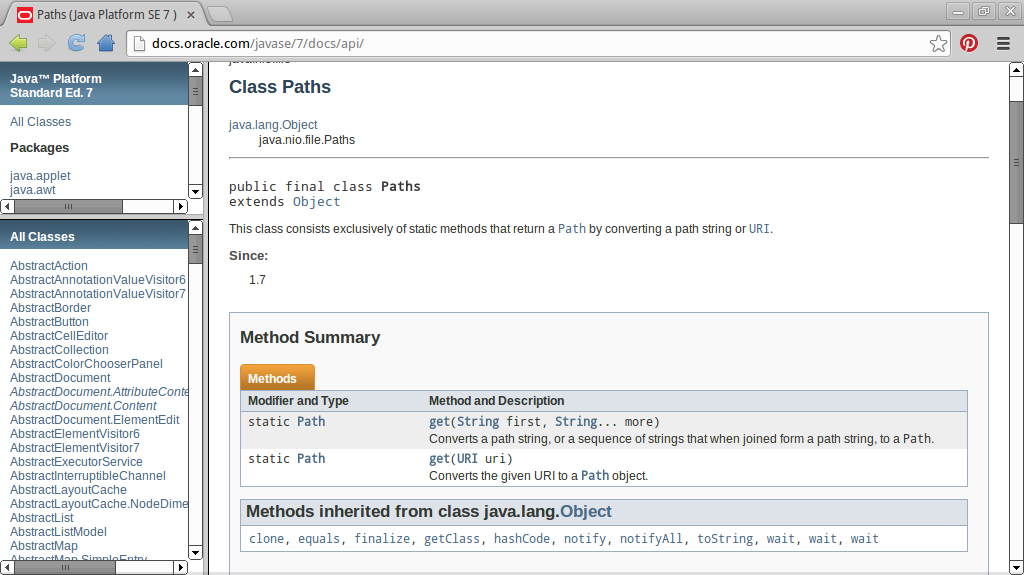This screenshot has width=1024, height=575.
Task: Click main page vertical scrollbar thumb
Action: 1016,162
